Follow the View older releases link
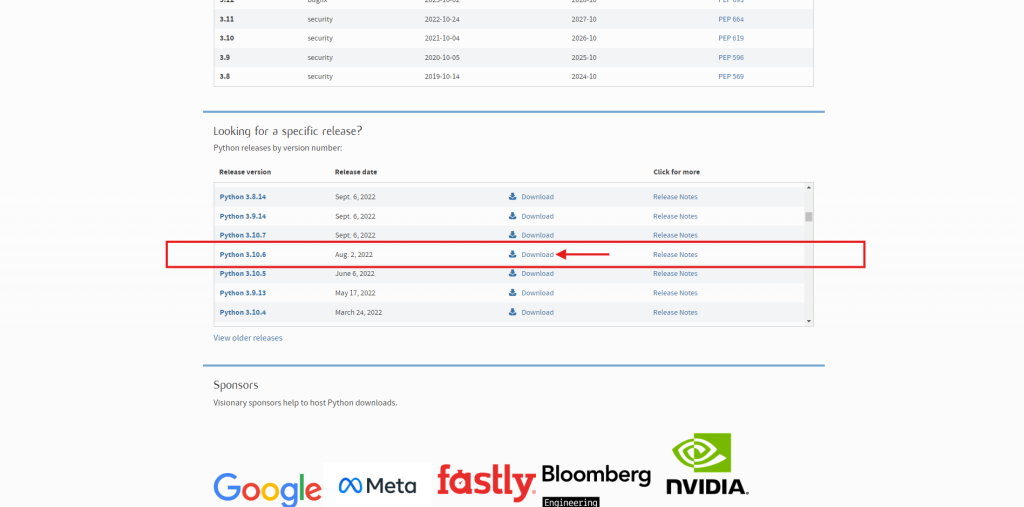Screen dimensions: 1024x507 tap(248, 338)
